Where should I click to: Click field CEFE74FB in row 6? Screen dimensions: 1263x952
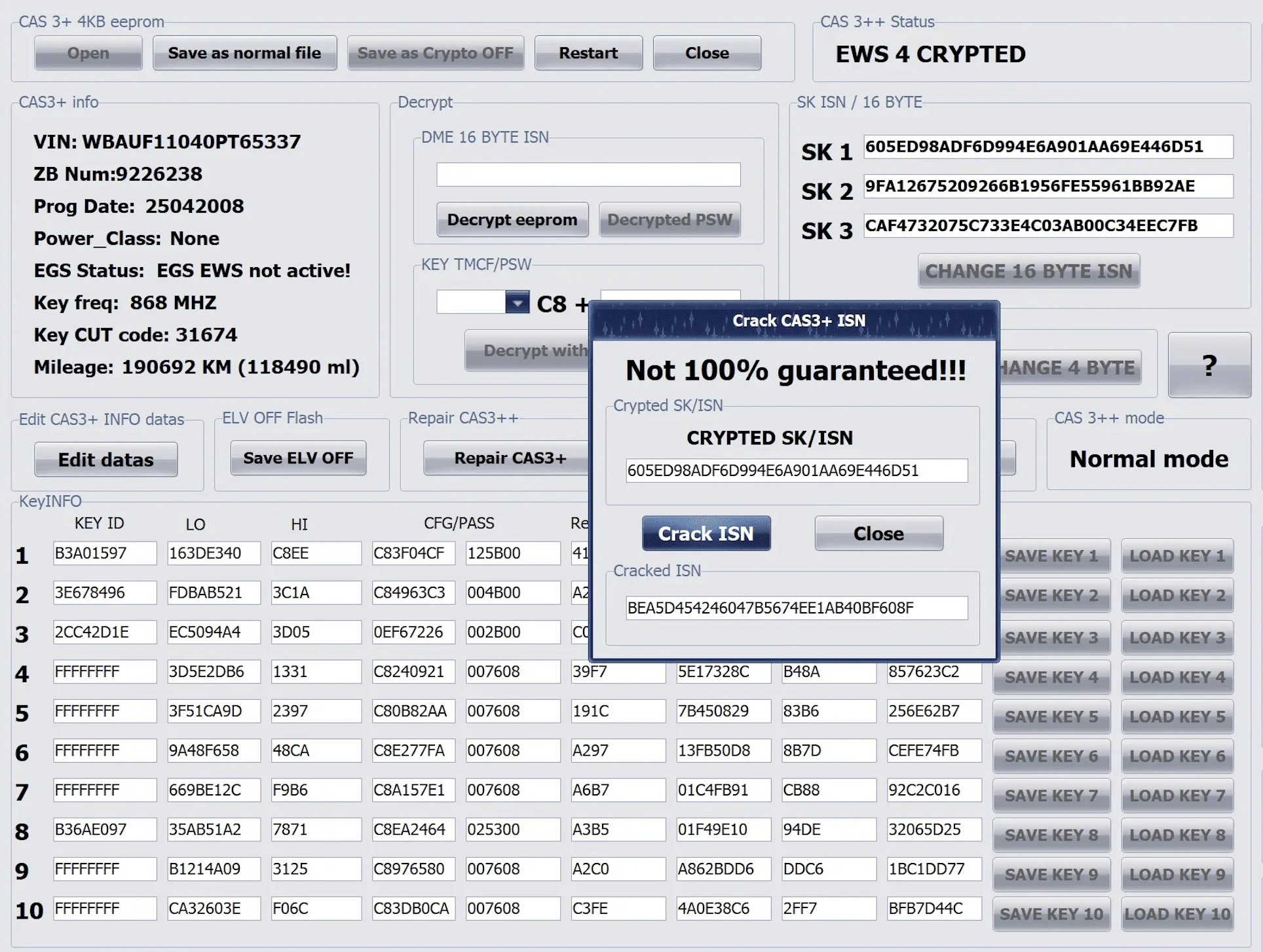934,750
